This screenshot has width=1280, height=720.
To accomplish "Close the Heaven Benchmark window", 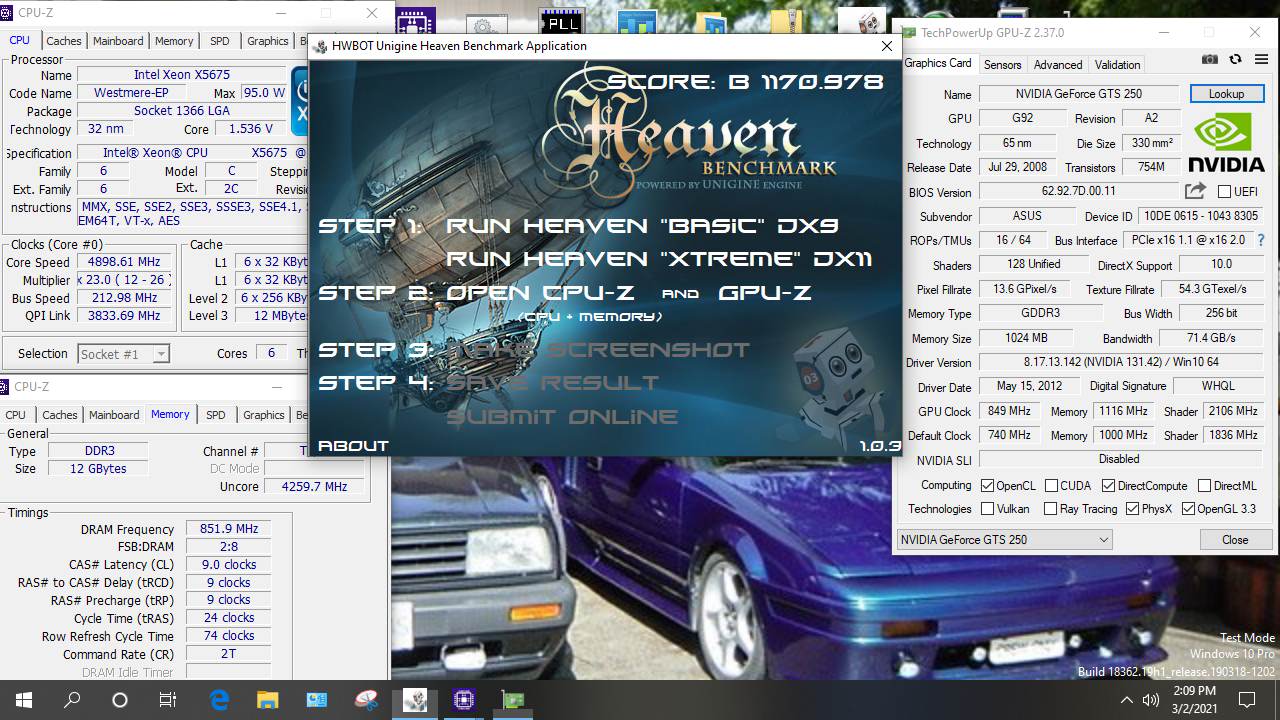I will (x=886, y=46).
